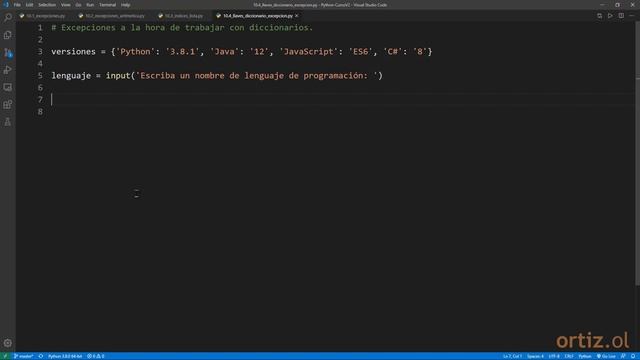The height and width of the screenshot is (360, 640).
Task: Open More Actions ellipsis in editor toolbar
Action: (631, 16)
